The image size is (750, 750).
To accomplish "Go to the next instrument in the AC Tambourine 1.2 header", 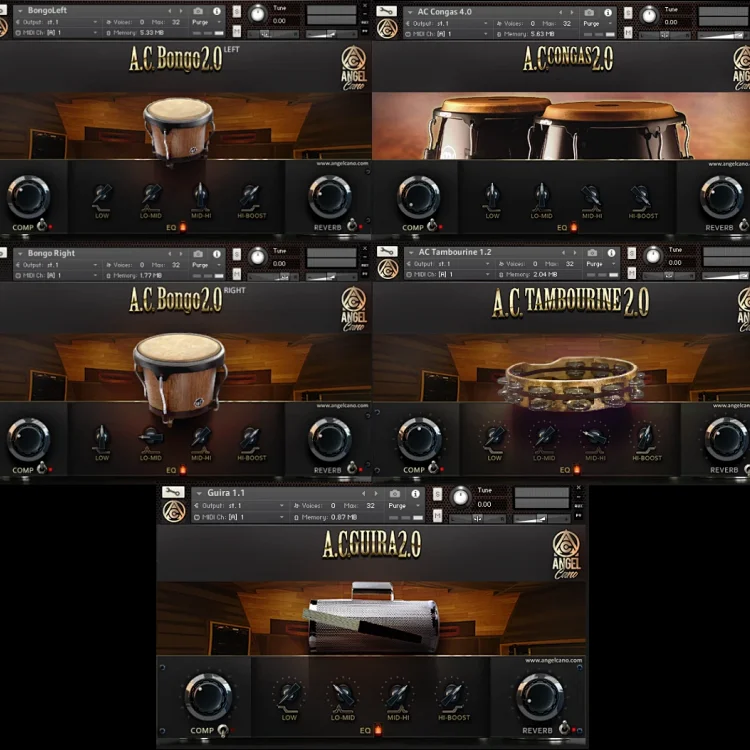I will click(x=575, y=253).
